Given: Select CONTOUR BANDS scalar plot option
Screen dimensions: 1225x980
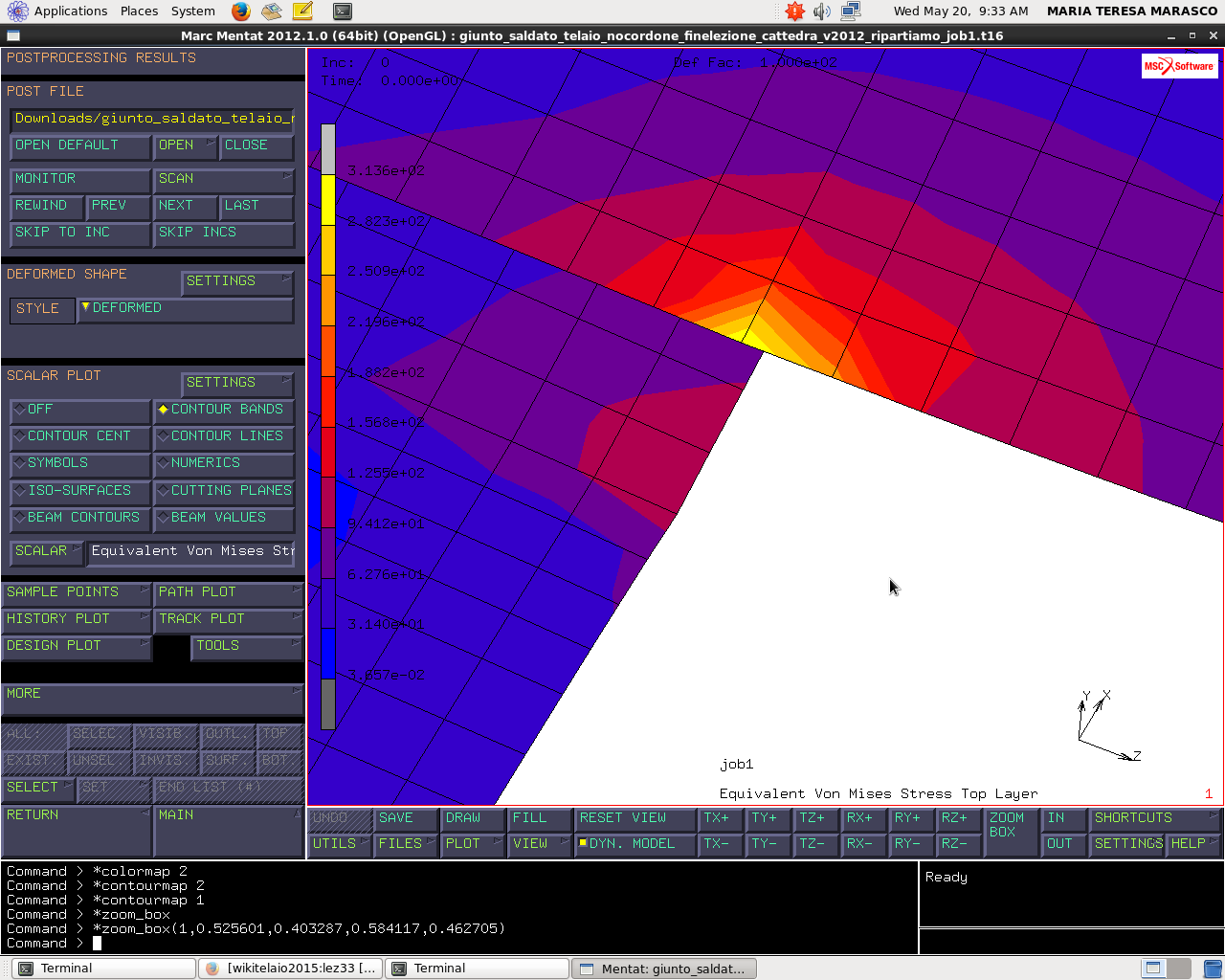Looking at the screenshot, I should 223,410.
